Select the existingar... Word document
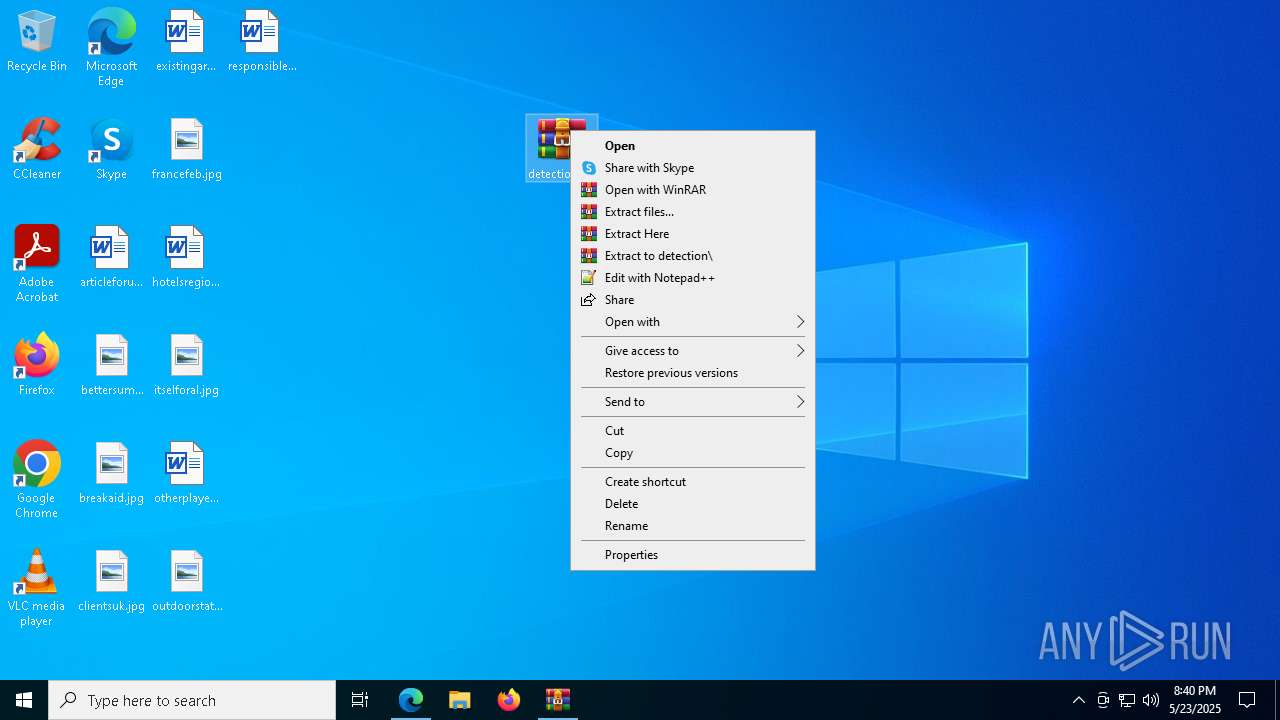This screenshot has height=720, width=1280. click(x=185, y=42)
